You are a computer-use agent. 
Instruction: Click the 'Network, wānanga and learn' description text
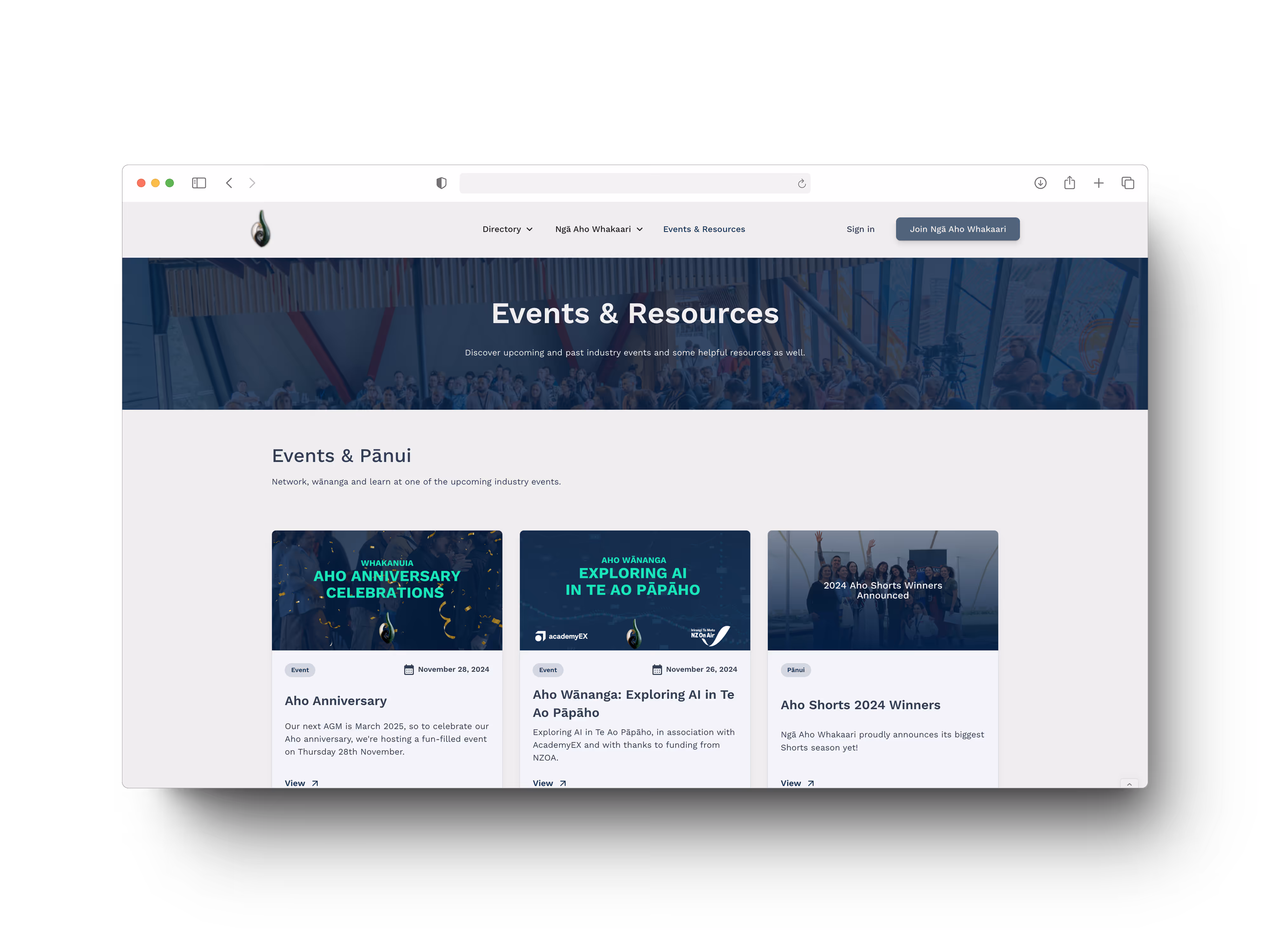pyautogui.click(x=416, y=481)
